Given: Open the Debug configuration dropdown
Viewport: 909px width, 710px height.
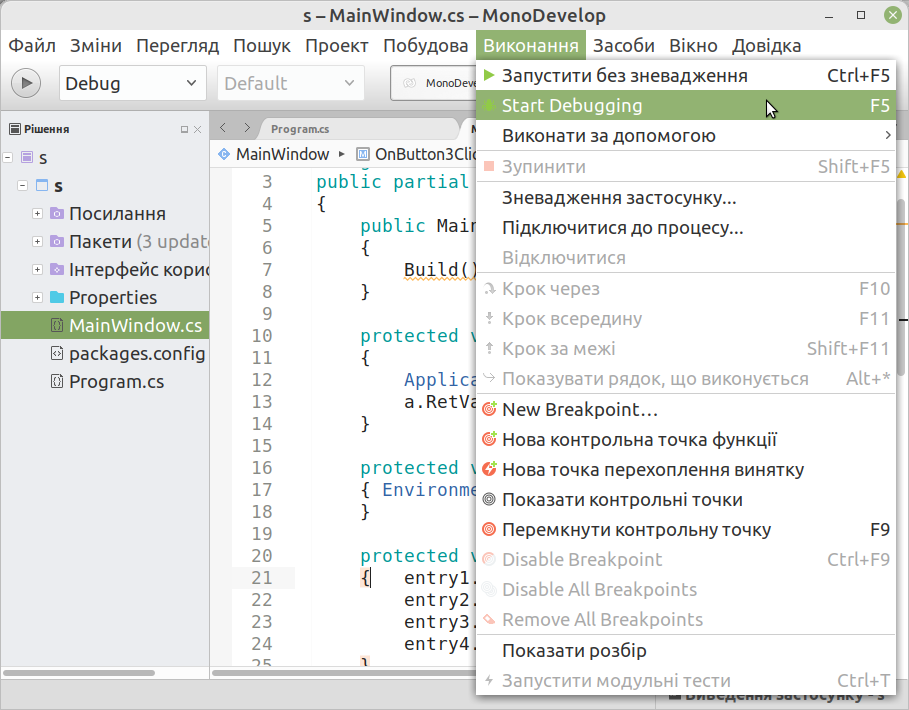Looking at the screenshot, I should pos(133,83).
